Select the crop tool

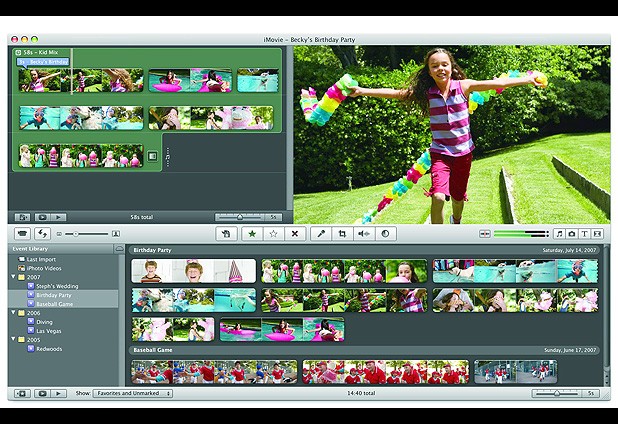tap(342, 234)
